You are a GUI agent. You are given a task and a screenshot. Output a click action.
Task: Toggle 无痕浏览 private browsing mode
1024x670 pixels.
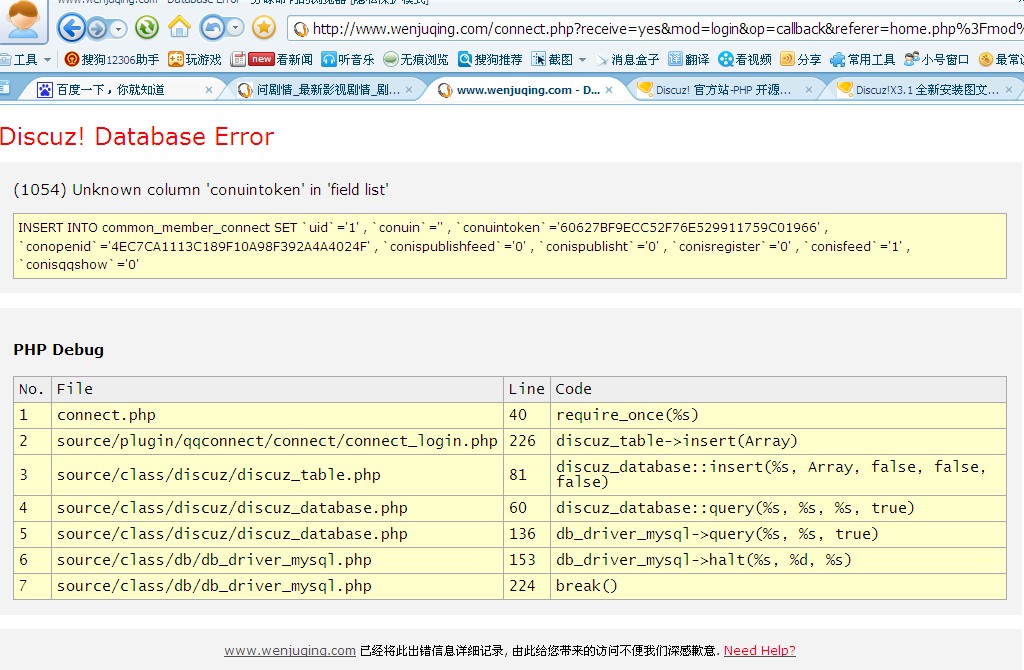[x=415, y=60]
